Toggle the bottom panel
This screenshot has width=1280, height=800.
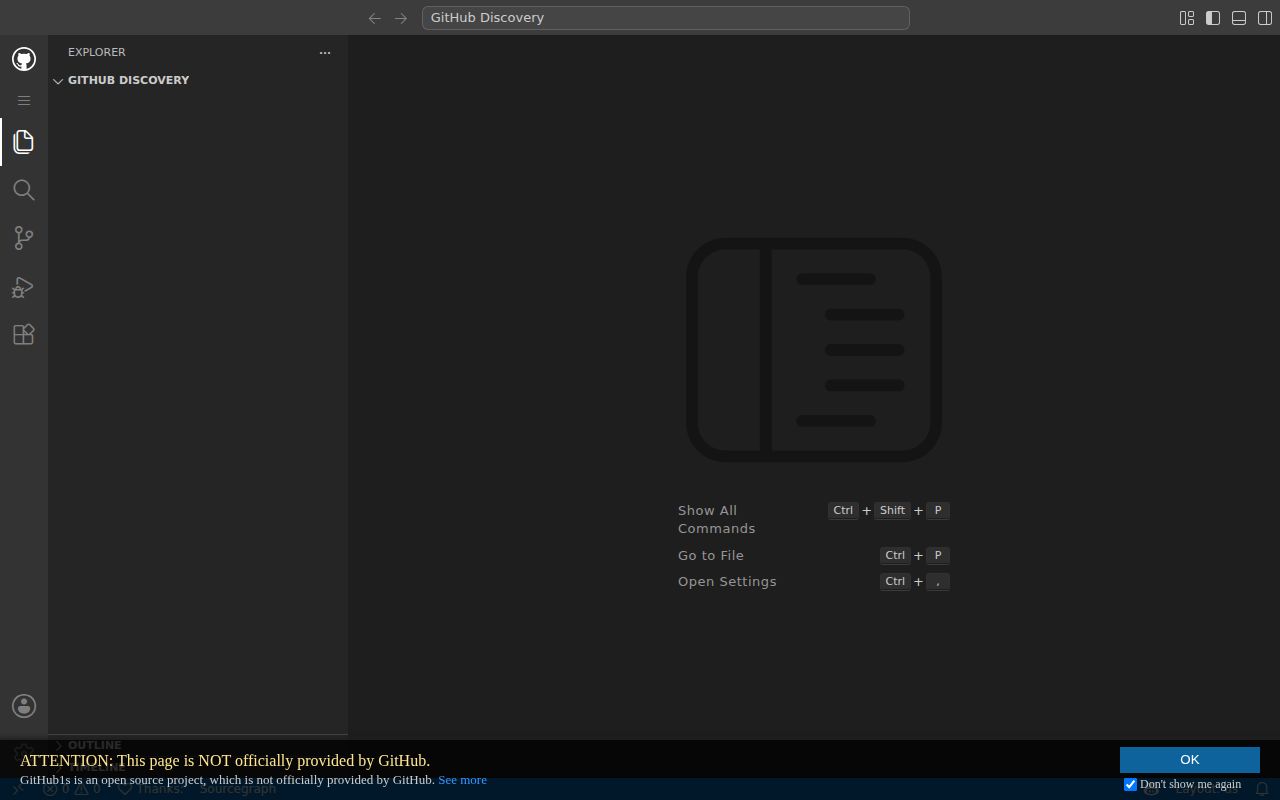(x=1239, y=18)
